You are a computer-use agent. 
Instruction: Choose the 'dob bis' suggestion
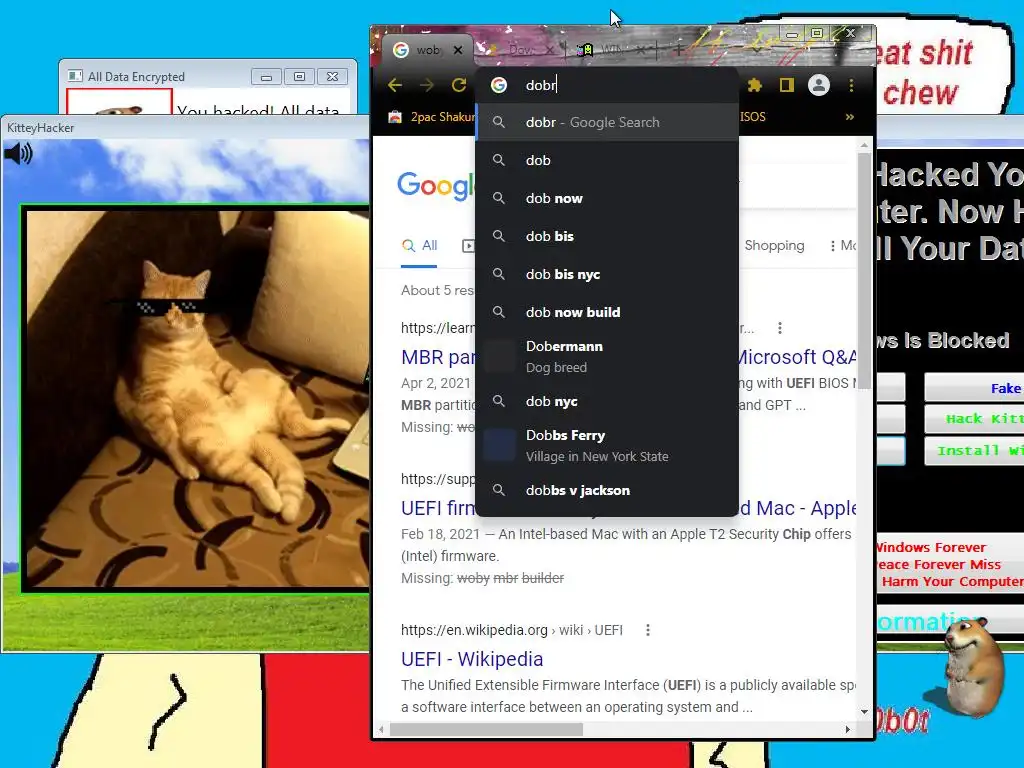pyautogui.click(x=607, y=236)
